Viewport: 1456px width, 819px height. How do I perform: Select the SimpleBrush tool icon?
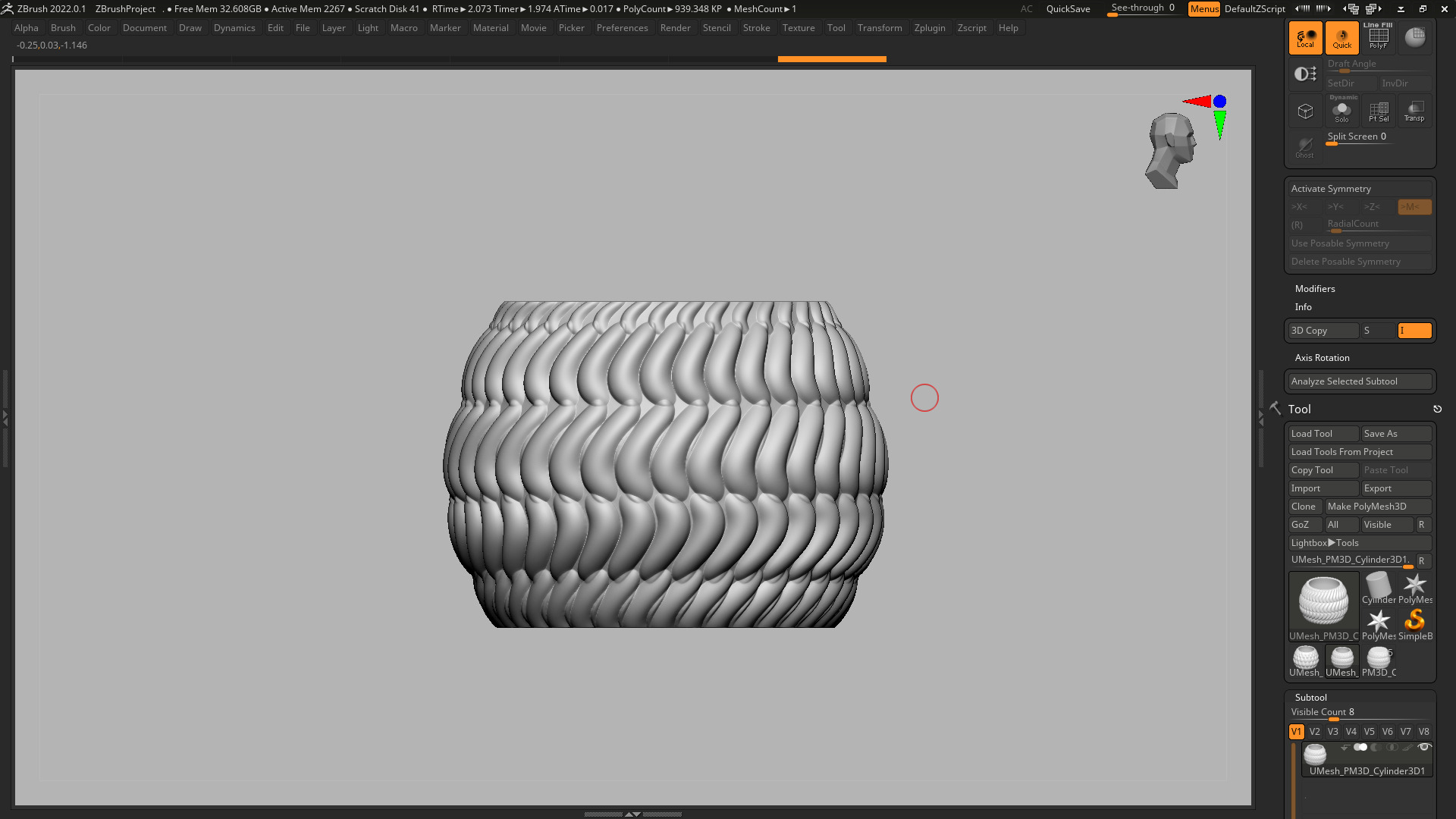(x=1414, y=625)
